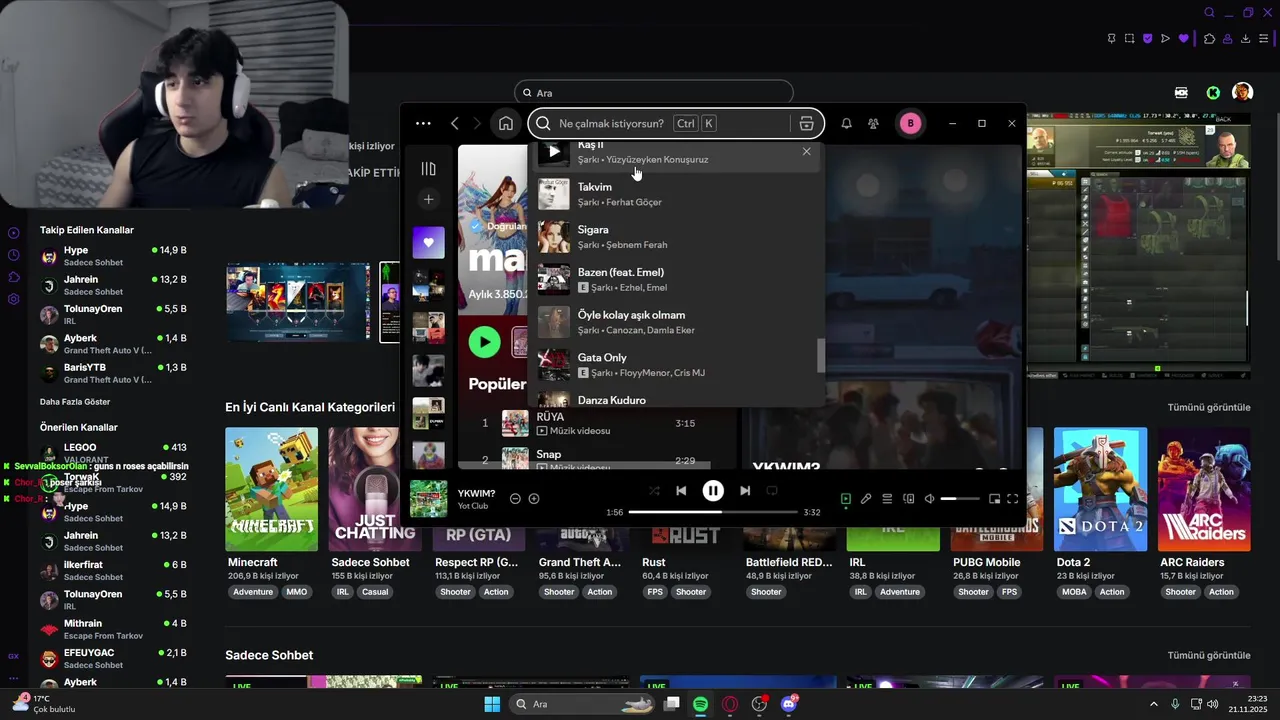
Task: View all Sadece Sohbet channels link
Action: point(1209,656)
